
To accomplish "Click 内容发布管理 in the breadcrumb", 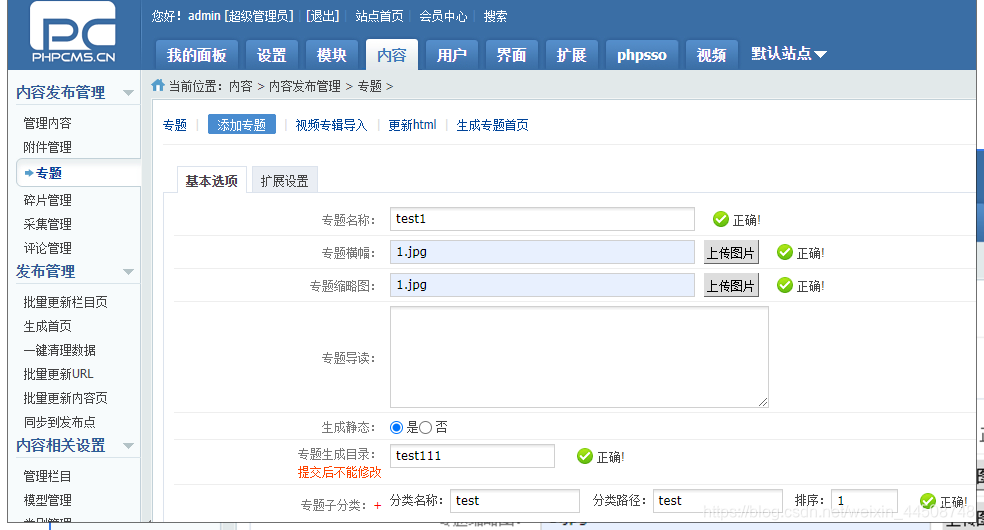I will coord(305,86).
